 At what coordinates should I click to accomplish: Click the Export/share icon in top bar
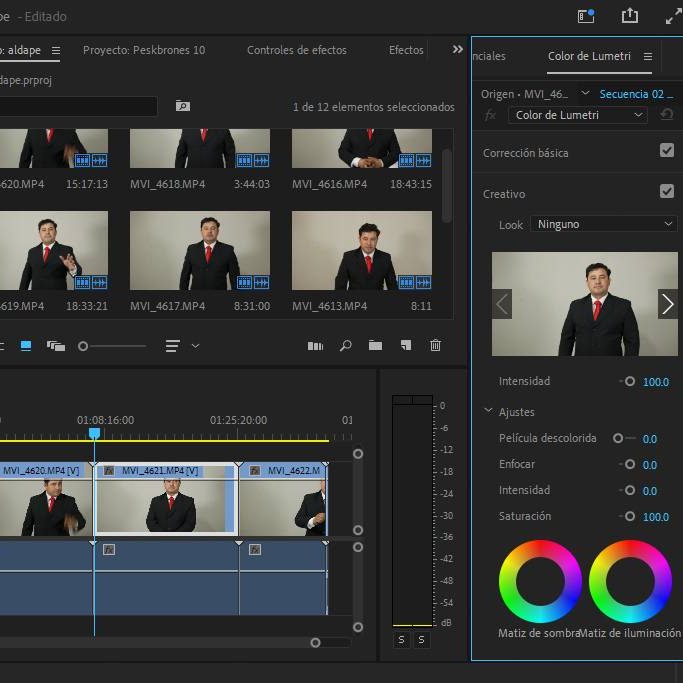coord(629,16)
